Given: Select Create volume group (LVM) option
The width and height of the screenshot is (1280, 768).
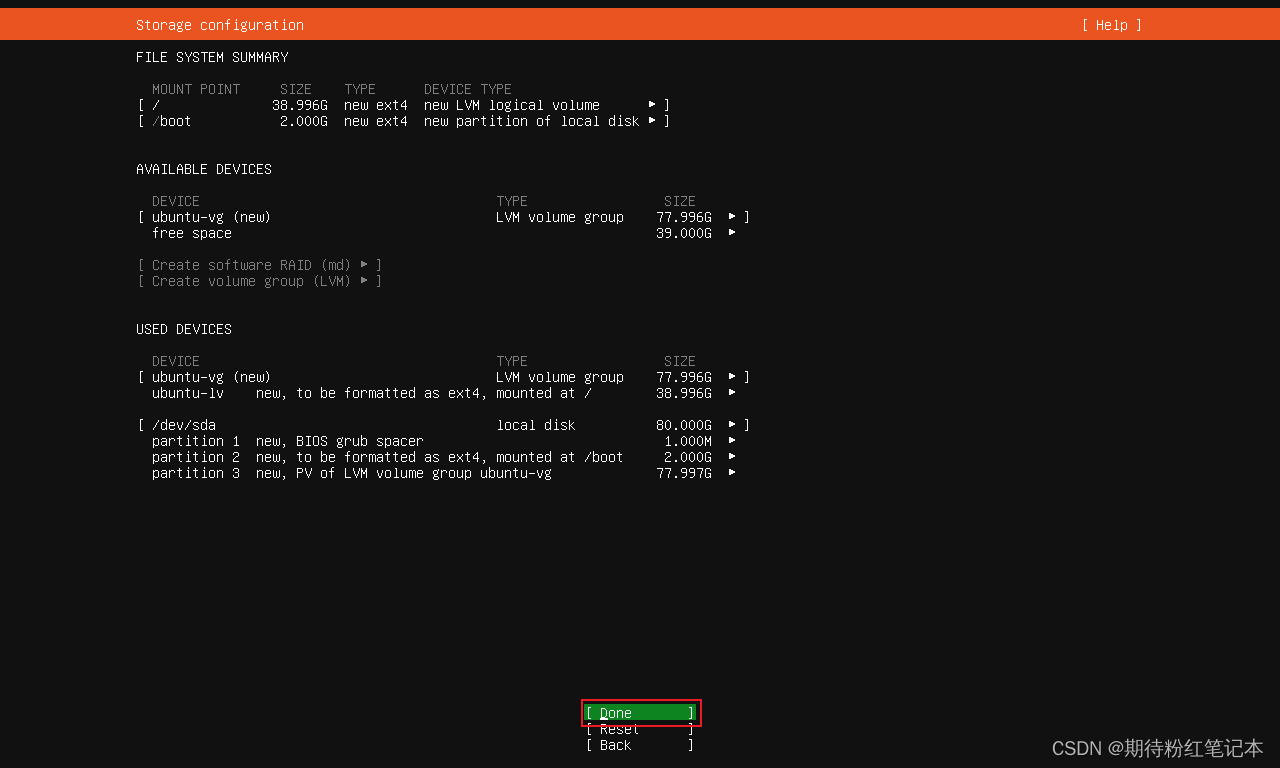Looking at the screenshot, I should tap(260, 281).
